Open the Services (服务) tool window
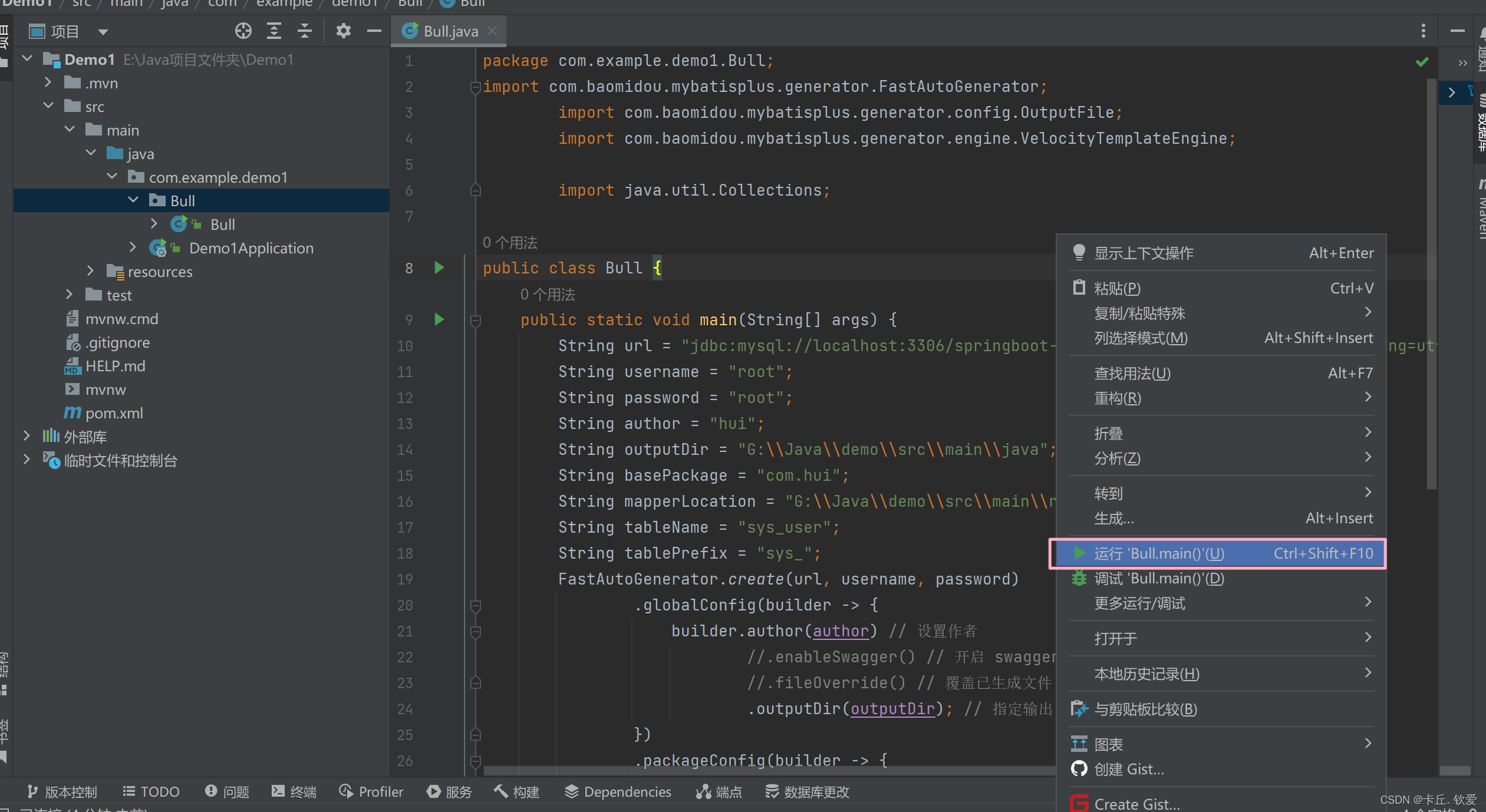 [x=449, y=792]
